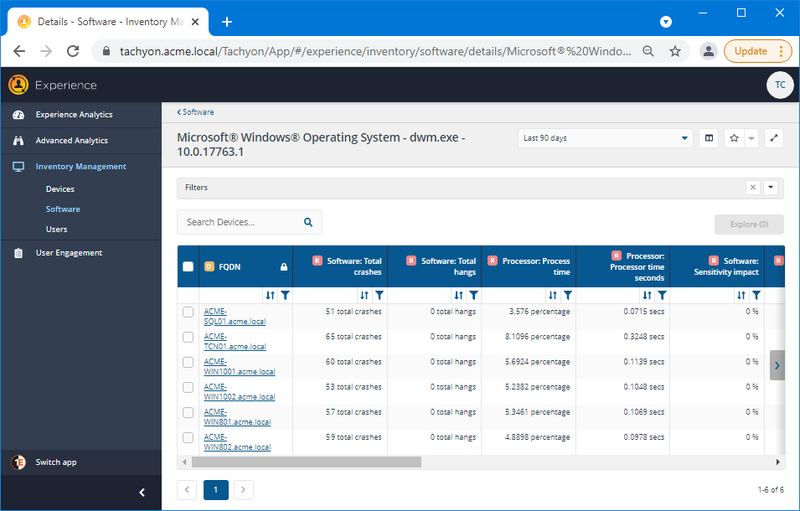Filter the FQDN column
This screenshot has height=511, width=800.
285,295
